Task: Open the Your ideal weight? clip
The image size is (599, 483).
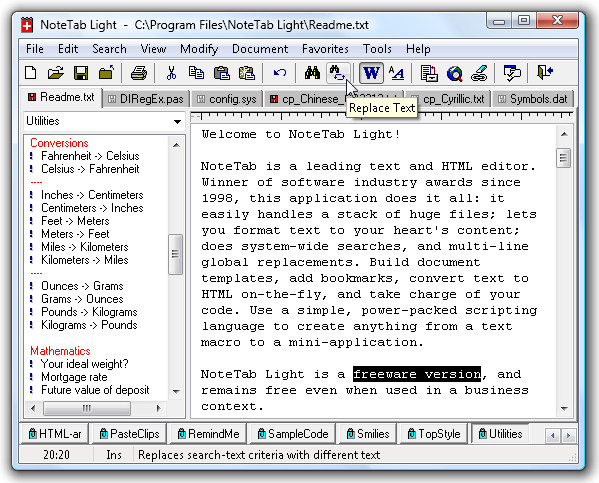Action: tap(84, 364)
